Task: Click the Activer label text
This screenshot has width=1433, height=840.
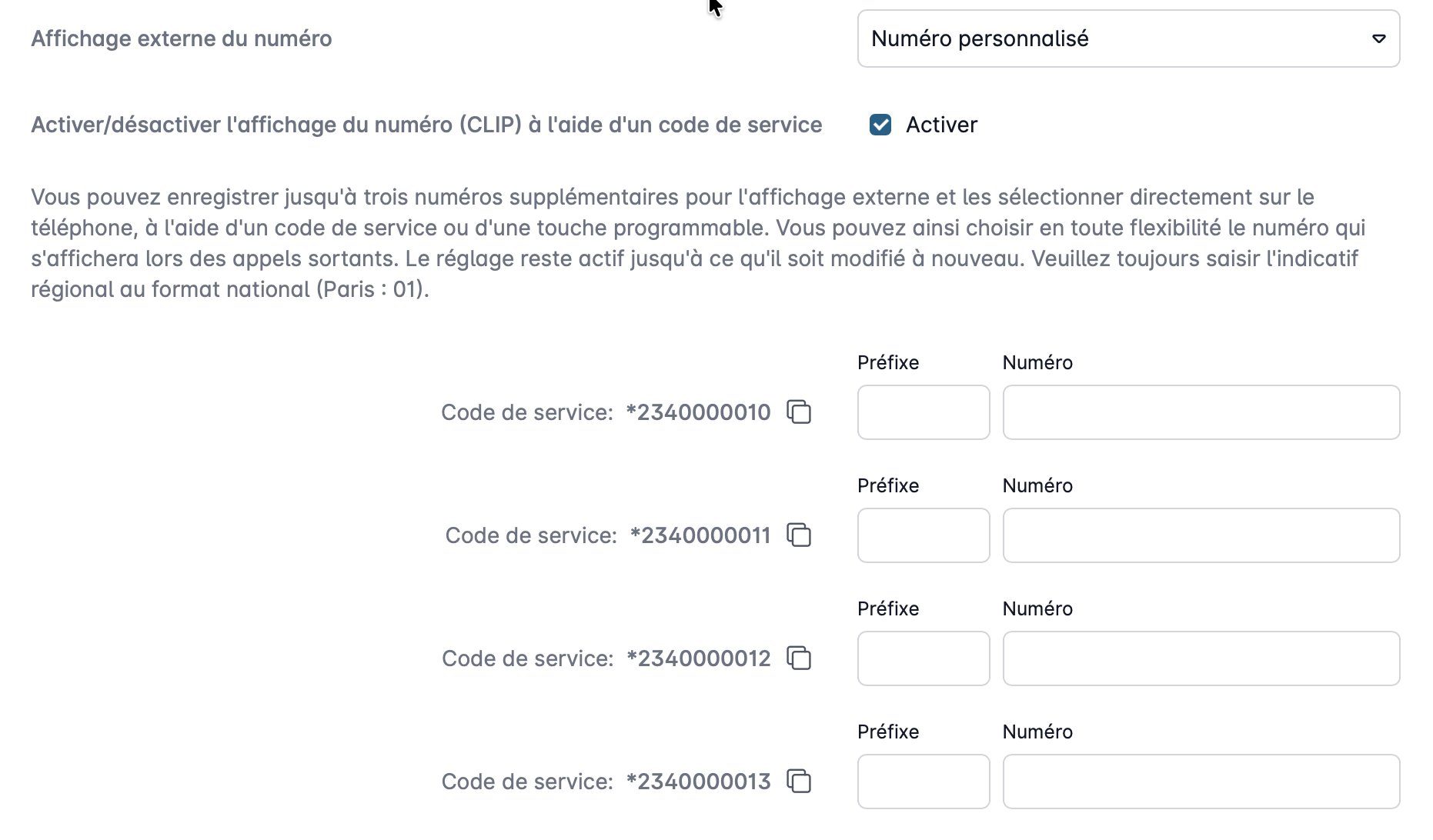Action: [x=941, y=125]
